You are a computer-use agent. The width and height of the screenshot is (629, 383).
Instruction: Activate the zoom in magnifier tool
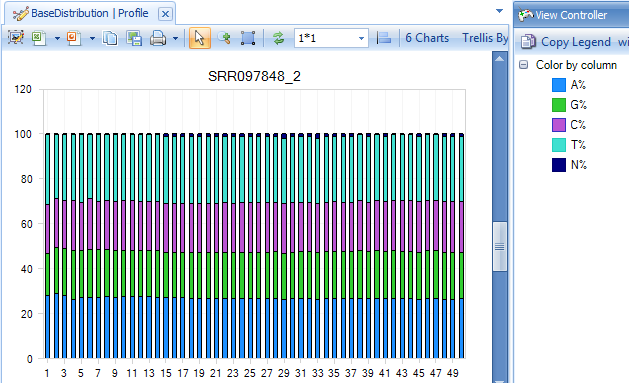pos(224,38)
